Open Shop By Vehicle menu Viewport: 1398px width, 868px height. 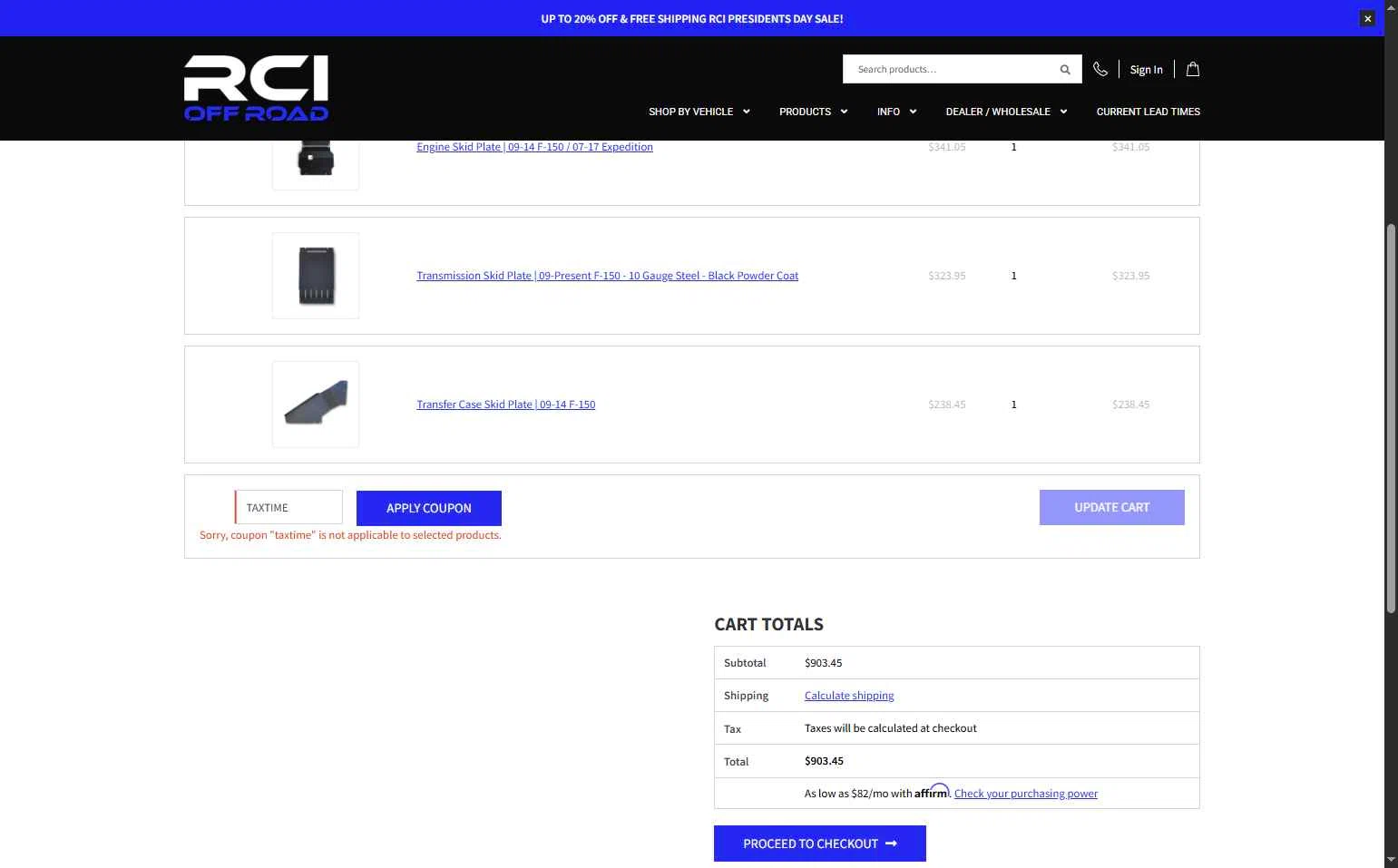[x=690, y=112]
